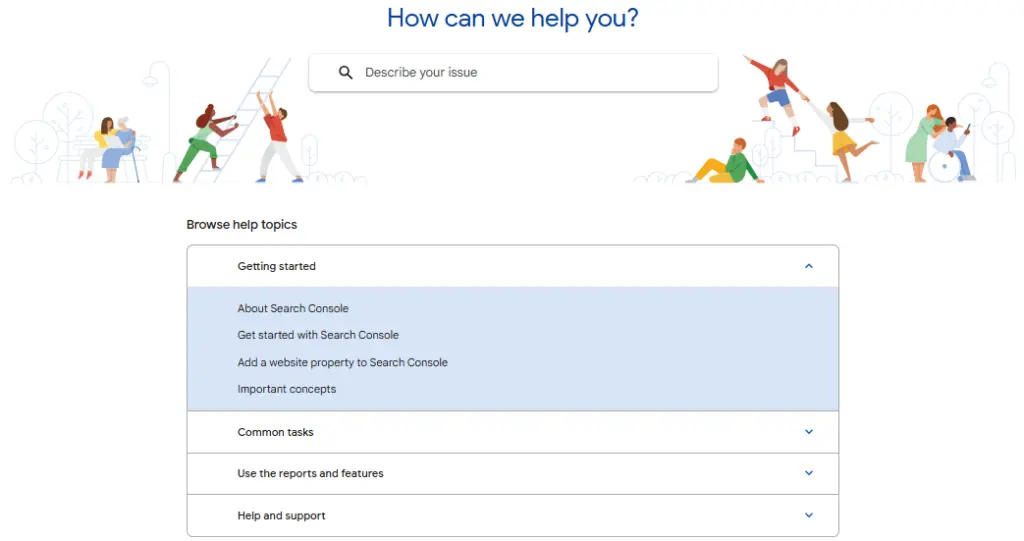The image size is (1024, 541).
Task: Click the seated person in green sweater
Action: 732,163
